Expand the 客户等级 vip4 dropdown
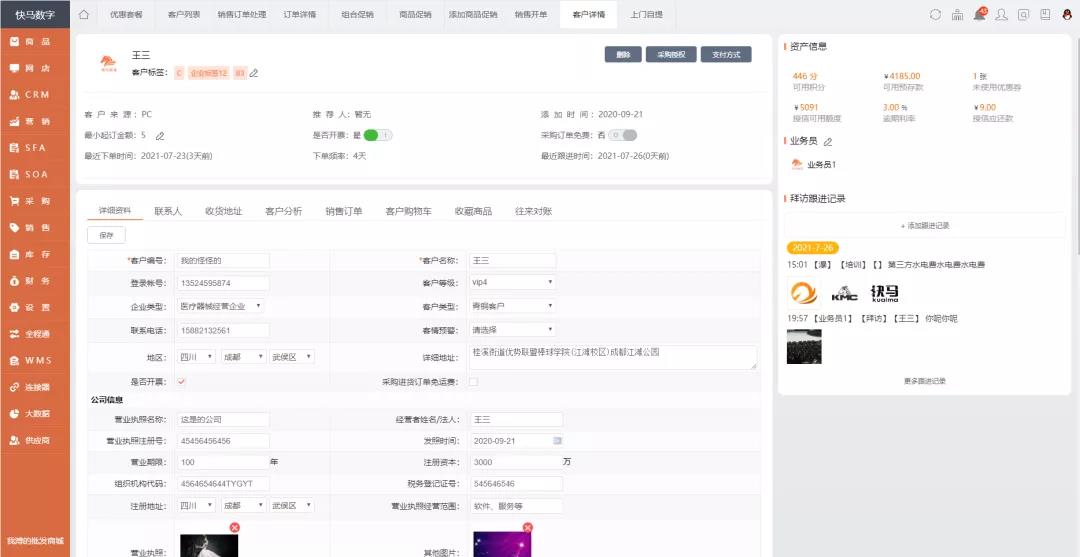Viewport: 1080px width, 557px height. [x=512, y=283]
